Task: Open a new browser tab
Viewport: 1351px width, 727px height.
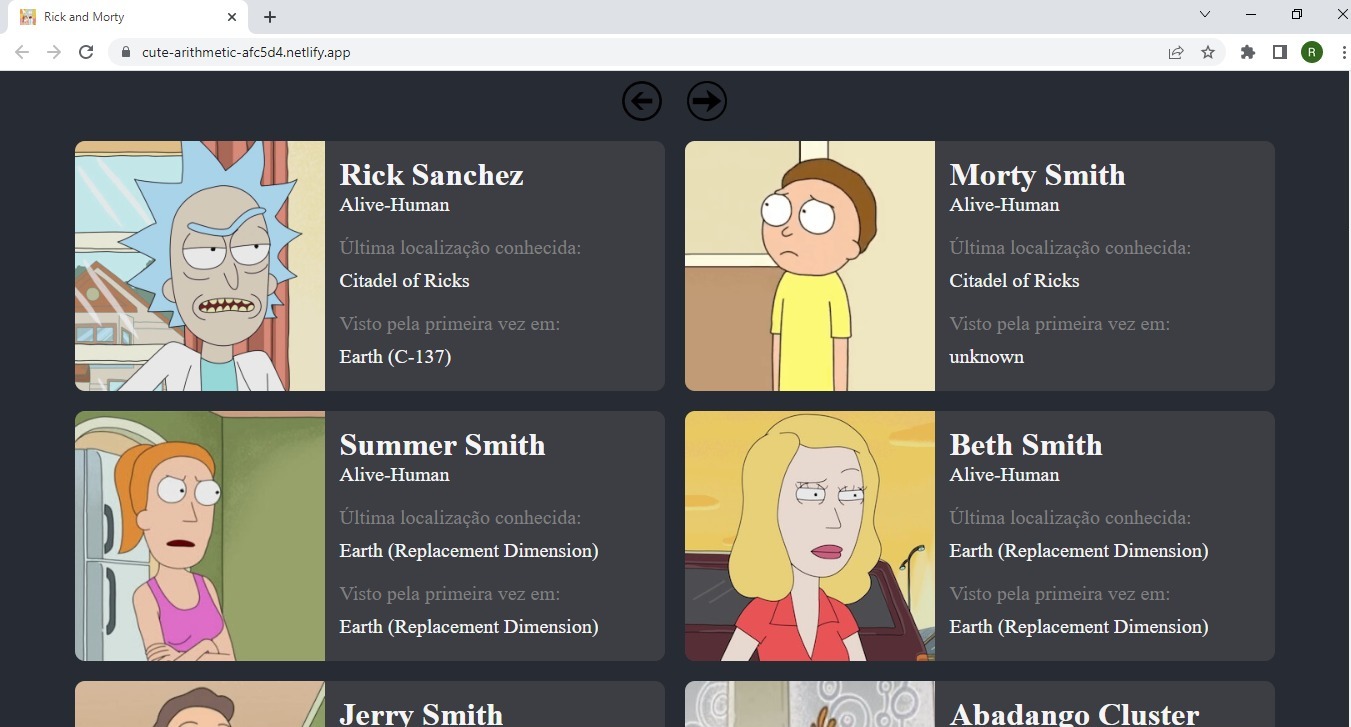Action: (268, 16)
